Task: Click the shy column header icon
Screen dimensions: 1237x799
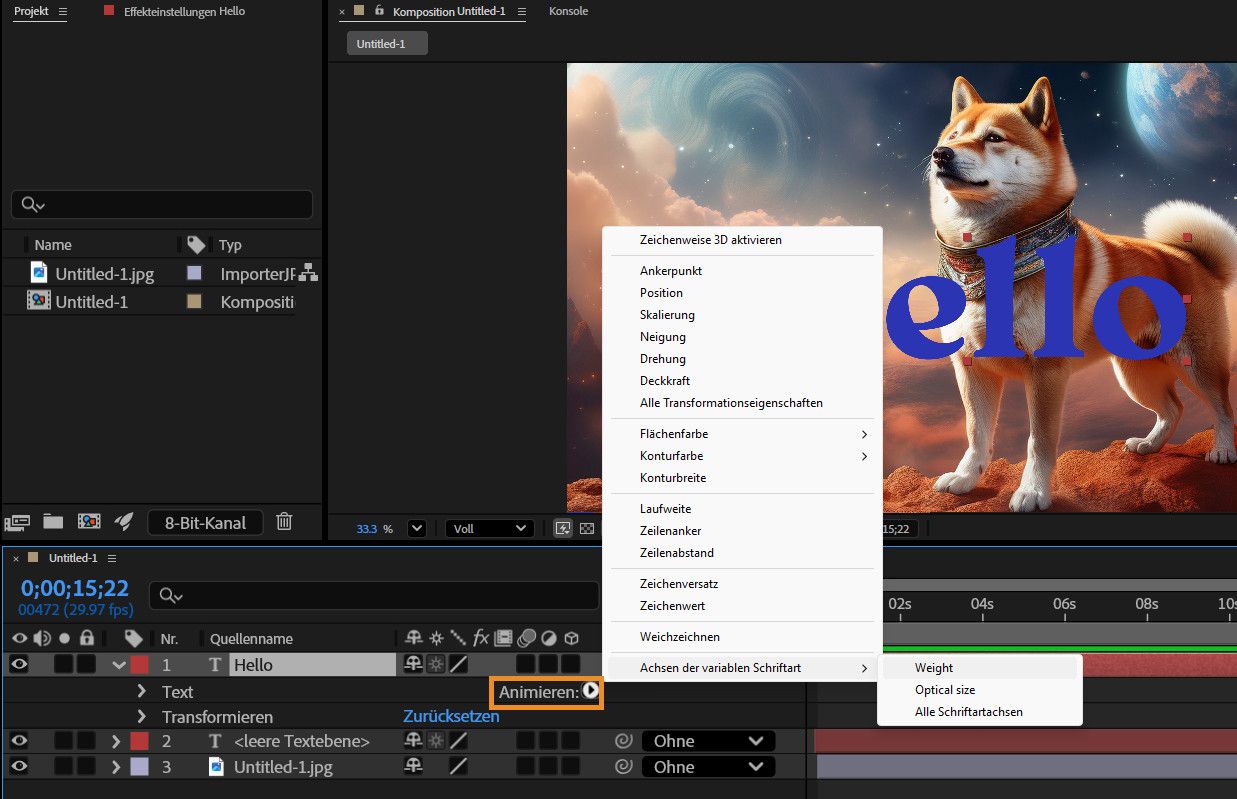Action: 413,637
